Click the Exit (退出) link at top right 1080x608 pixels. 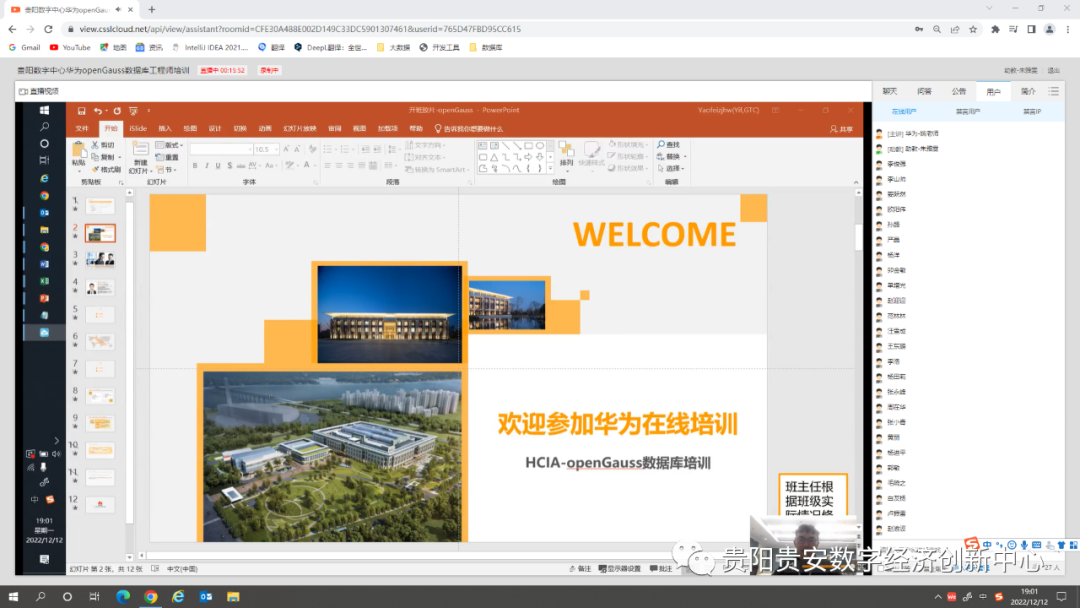tap(1054, 70)
